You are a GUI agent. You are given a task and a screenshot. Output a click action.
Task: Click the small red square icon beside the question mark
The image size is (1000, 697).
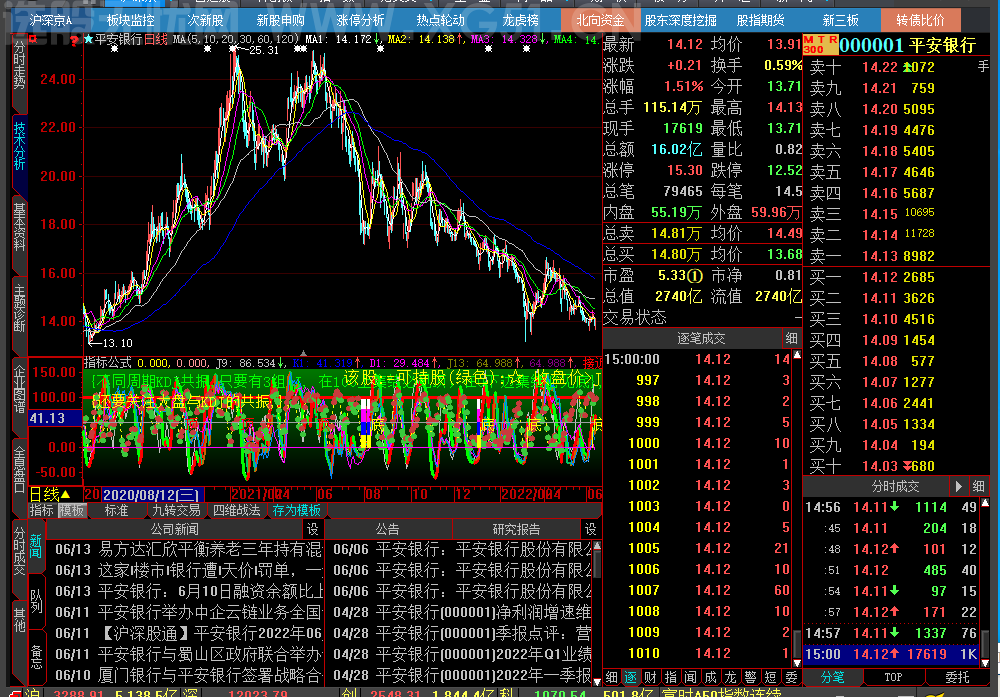point(33,40)
